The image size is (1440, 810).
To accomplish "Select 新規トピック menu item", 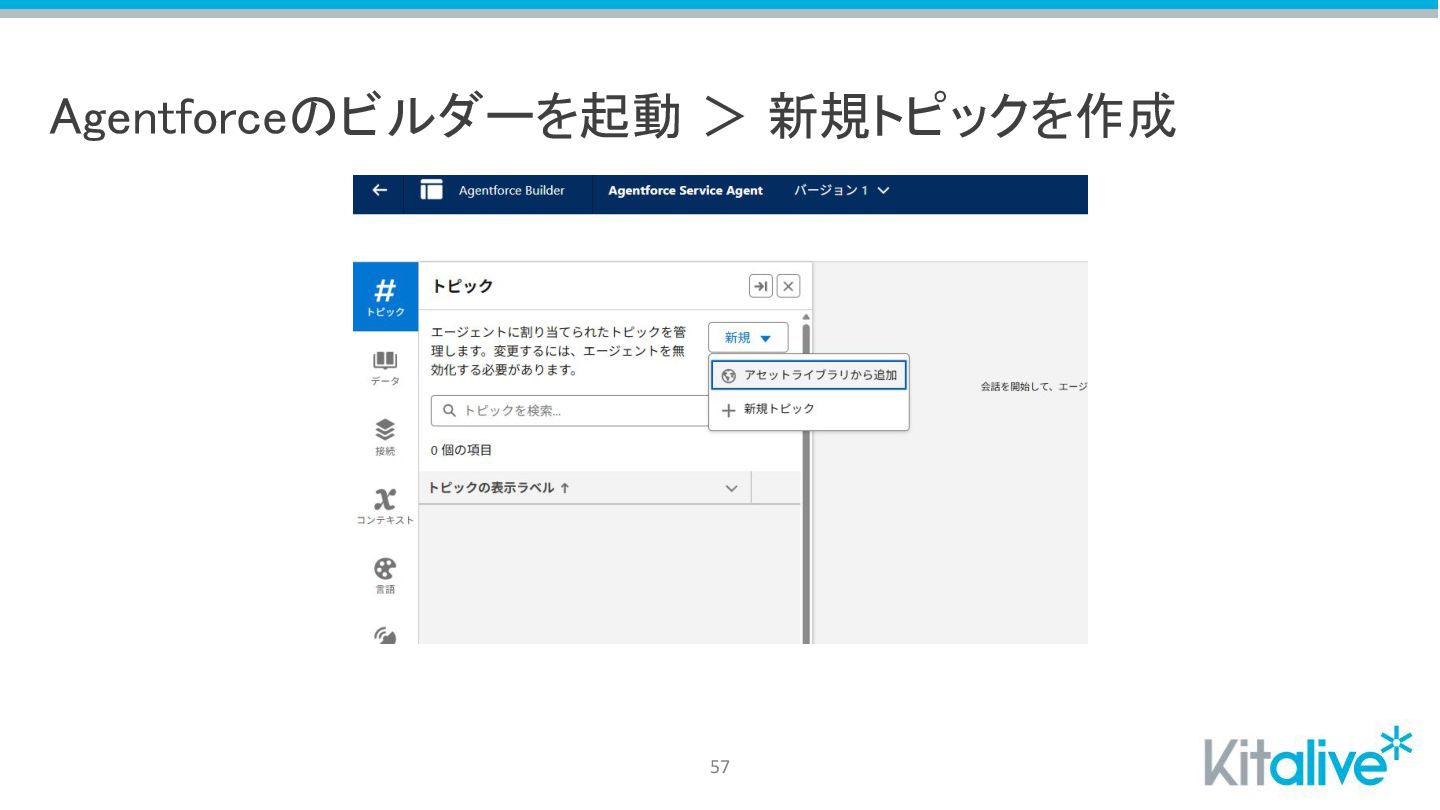I will pyautogui.click(x=809, y=410).
